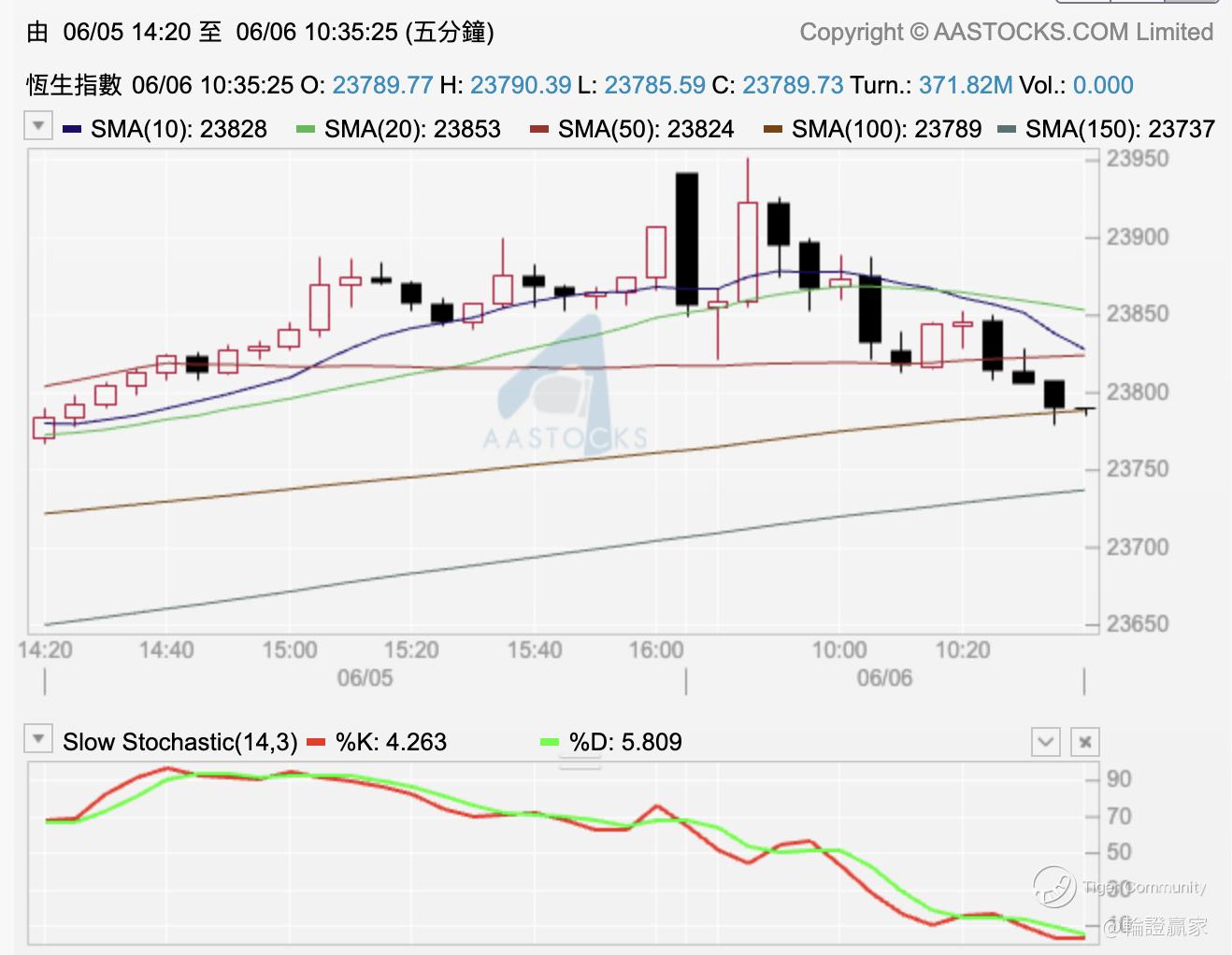
Task: Click the 10:00 time axis label
Action: (839, 649)
